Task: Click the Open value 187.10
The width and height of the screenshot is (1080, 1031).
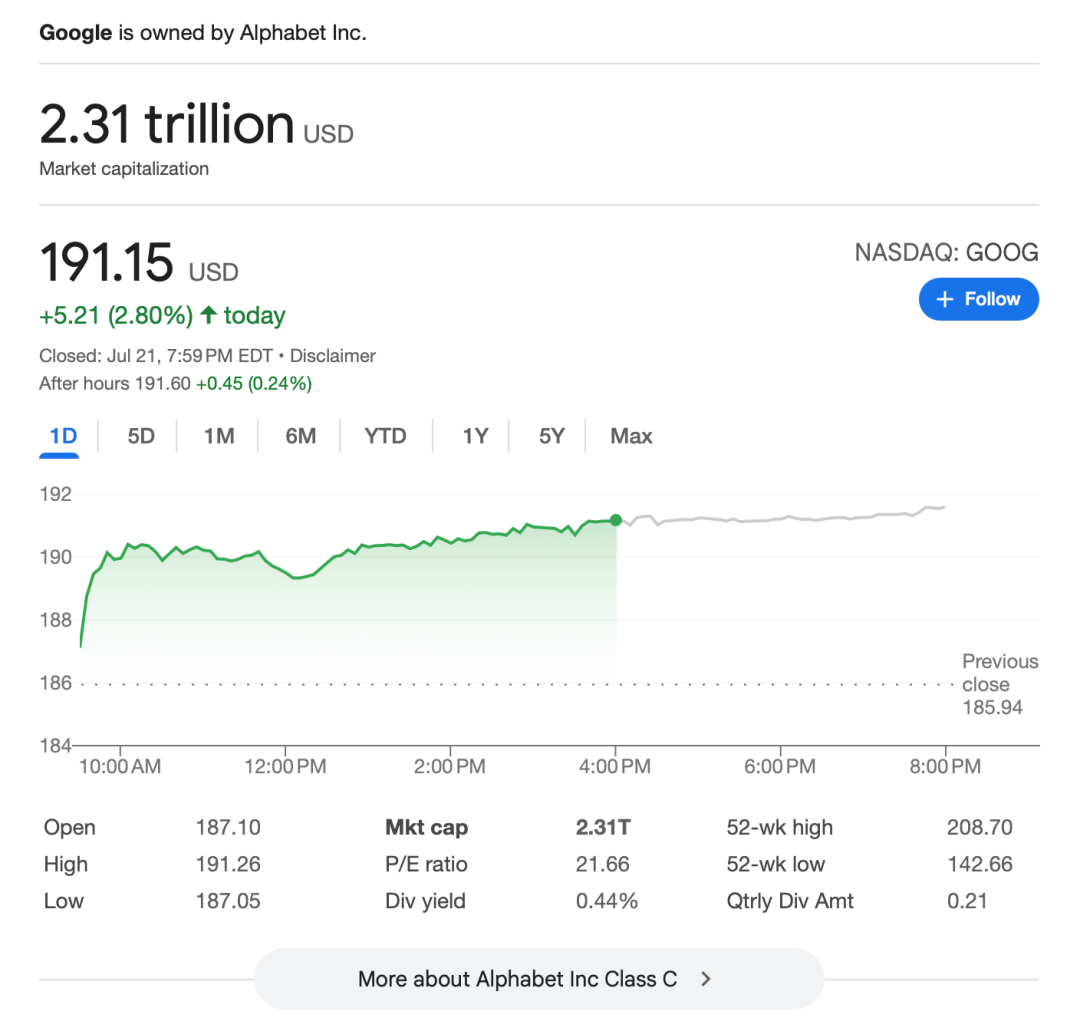Action: [x=228, y=827]
